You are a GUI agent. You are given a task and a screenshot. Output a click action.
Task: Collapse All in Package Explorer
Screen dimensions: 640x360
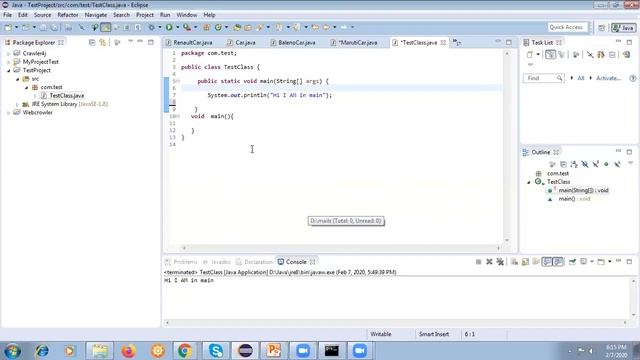point(92,42)
